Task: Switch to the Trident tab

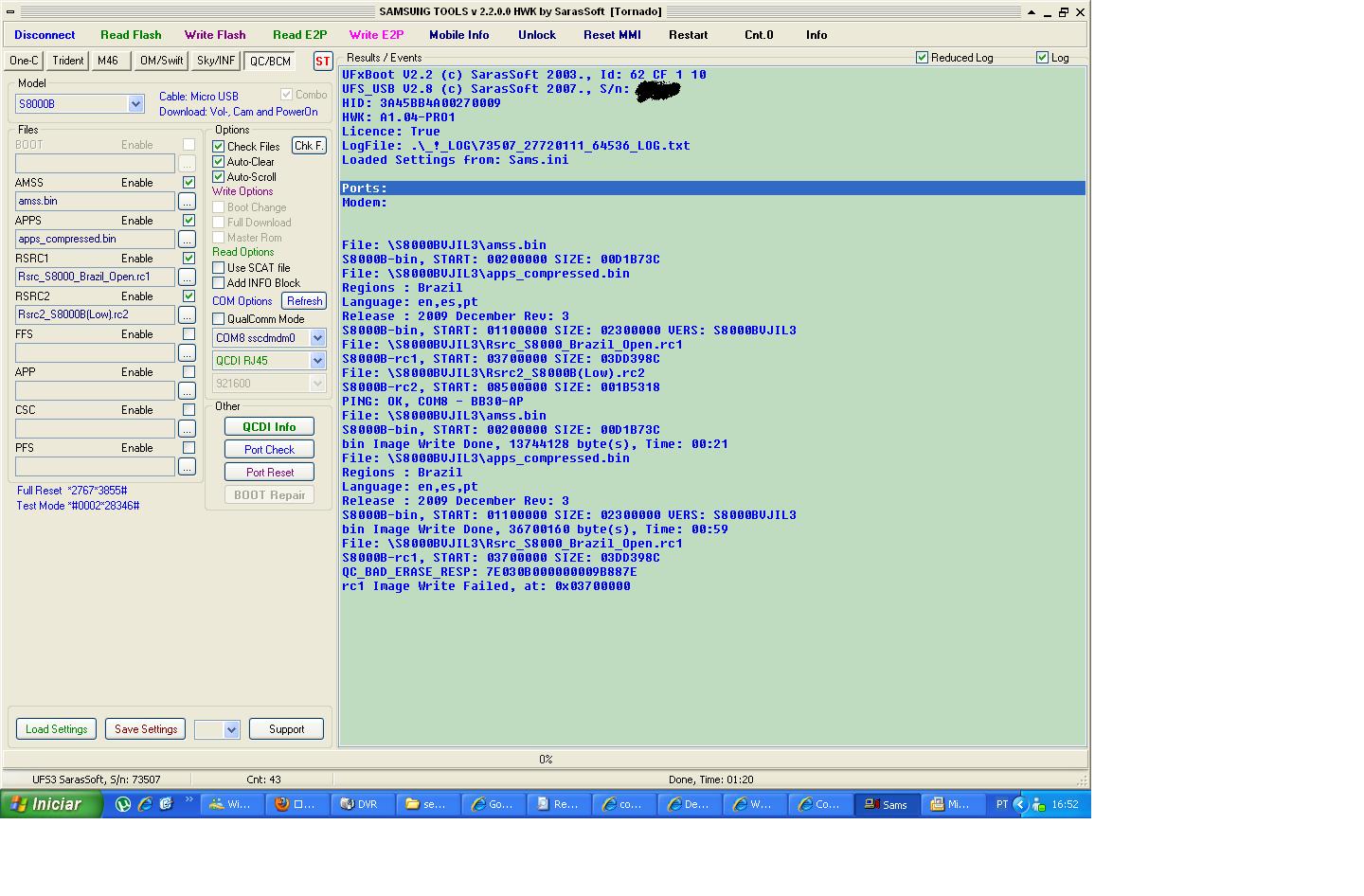Action: [68, 61]
